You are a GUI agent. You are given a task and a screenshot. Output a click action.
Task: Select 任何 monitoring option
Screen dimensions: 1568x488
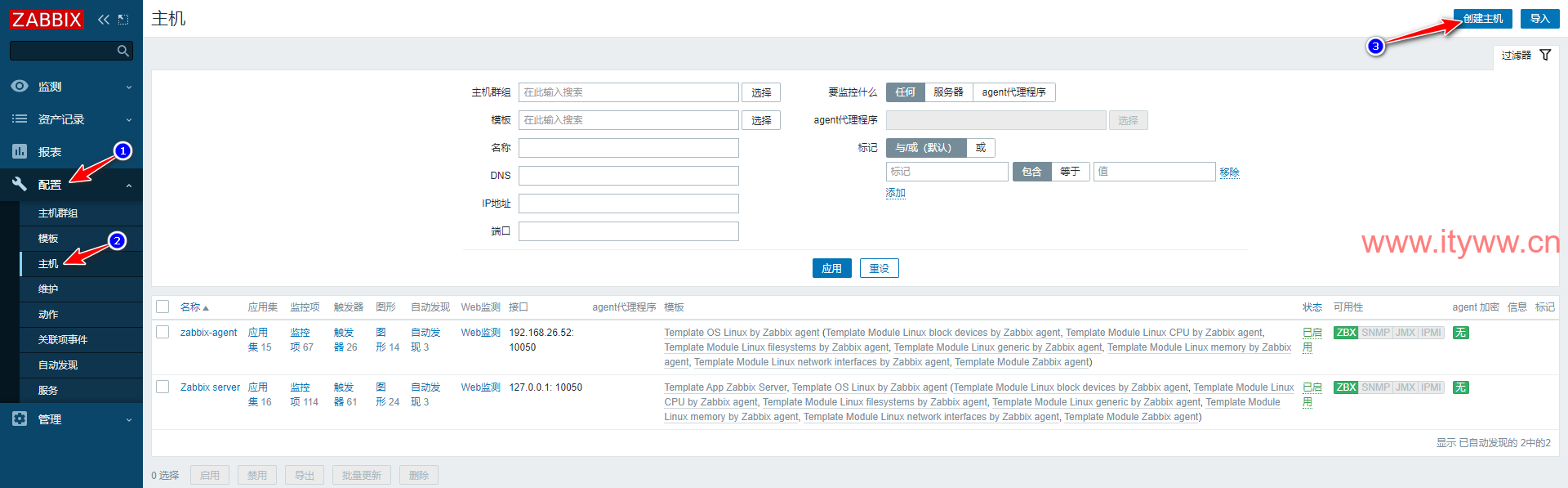(905, 92)
